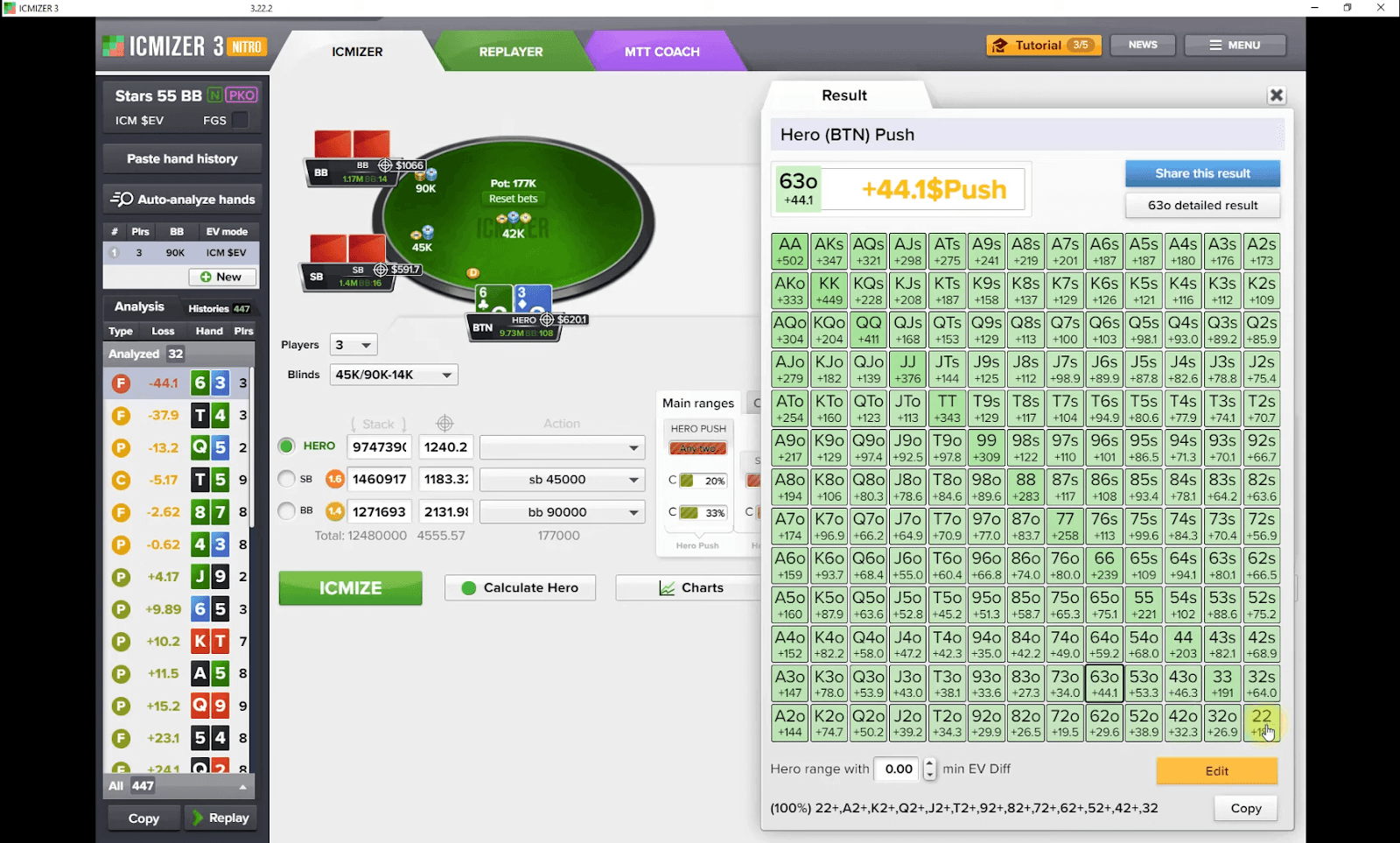Click the red F icon for -44.1 hand
1400x843 pixels.
(x=121, y=383)
